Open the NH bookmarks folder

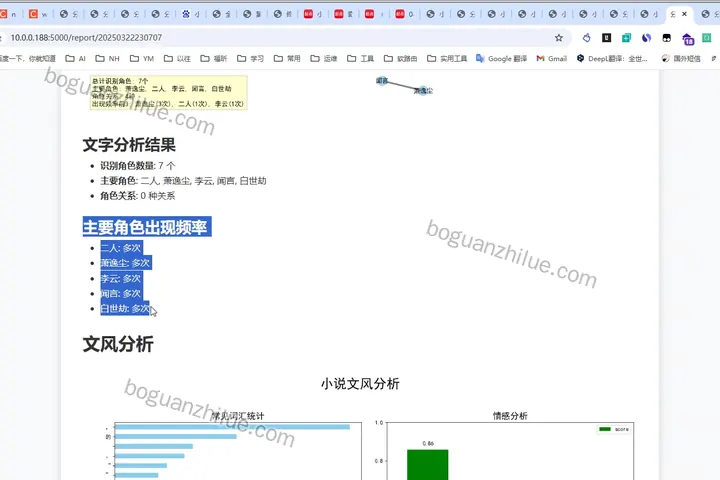(x=107, y=58)
